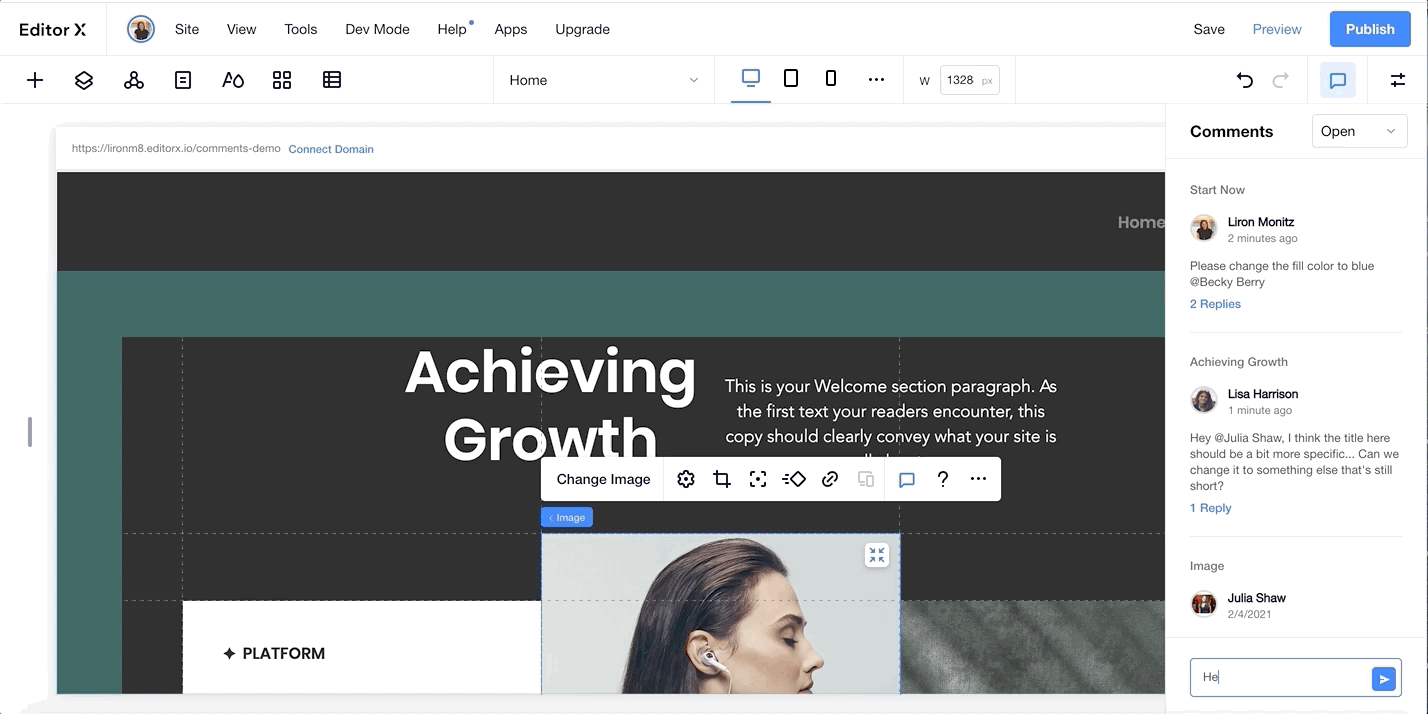Viewport: 1428px width, 714px height.
Task: Expand the 1 Reply link
Action: coord(1210,508)
